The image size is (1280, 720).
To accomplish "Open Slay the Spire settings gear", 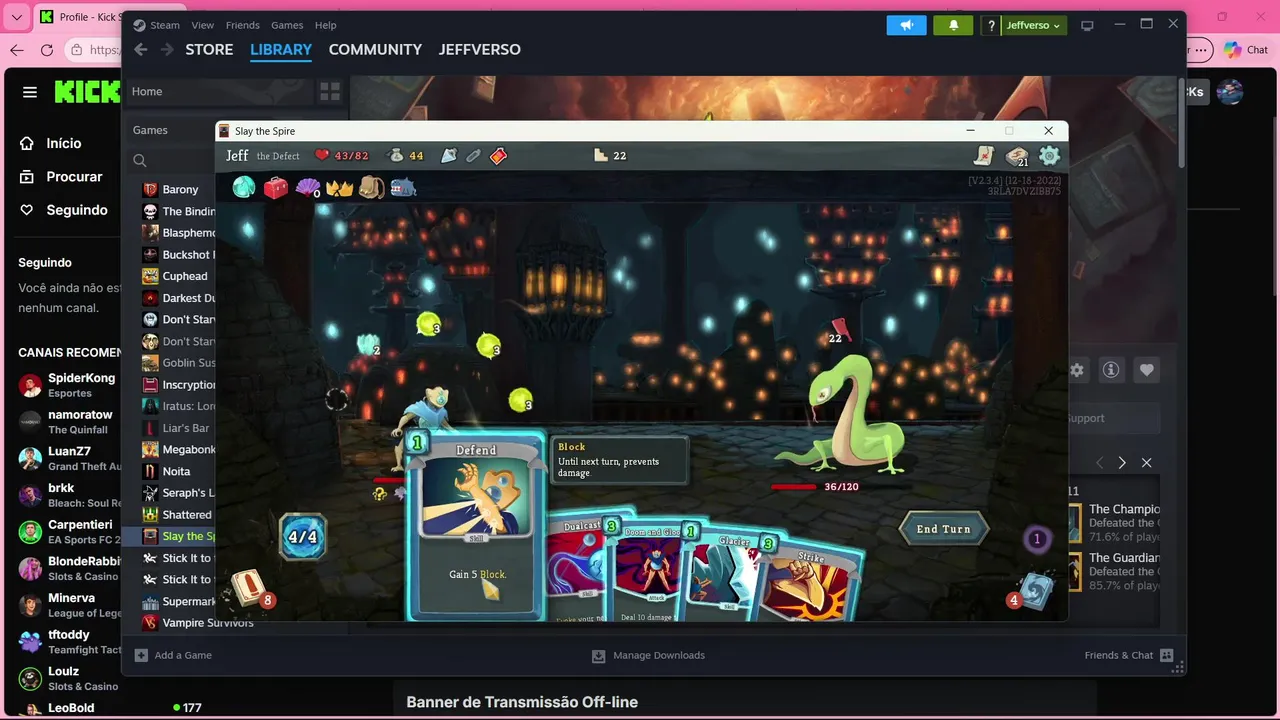I will (1049, 155).
